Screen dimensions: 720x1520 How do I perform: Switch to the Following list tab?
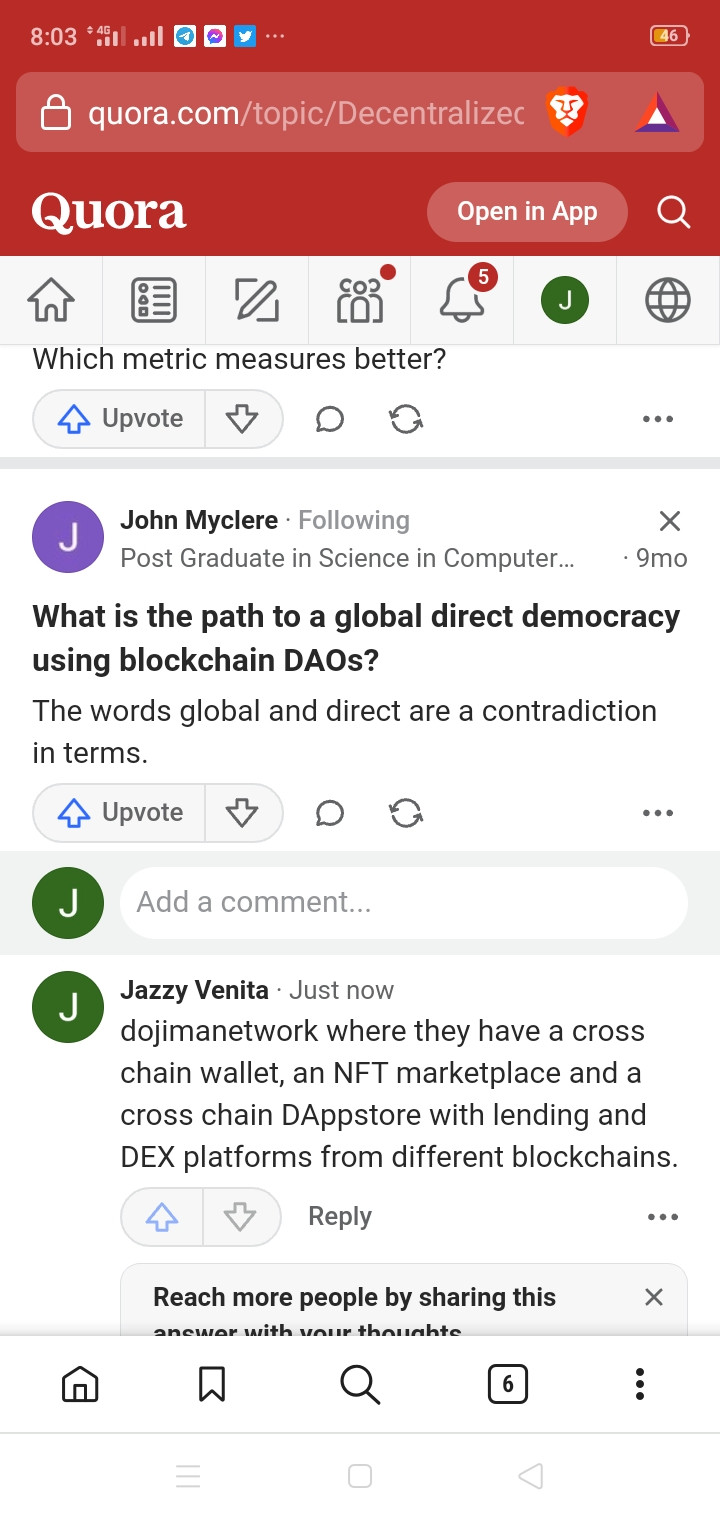click(154, 299)
